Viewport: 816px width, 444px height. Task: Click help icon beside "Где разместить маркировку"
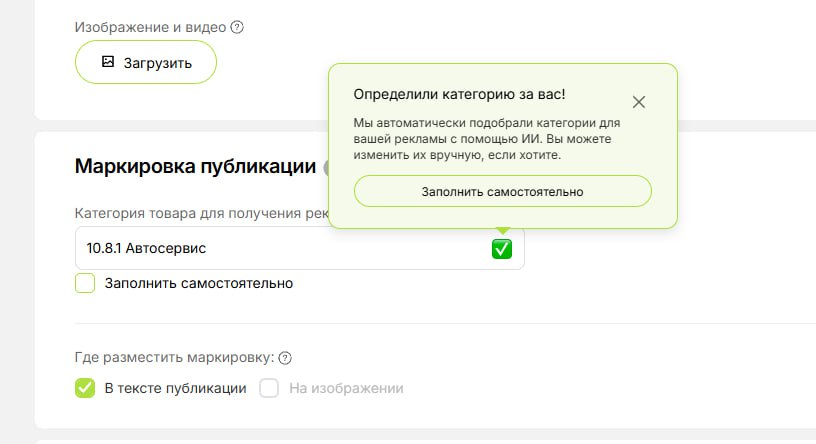pyautogui.click(x=285, y=358)
